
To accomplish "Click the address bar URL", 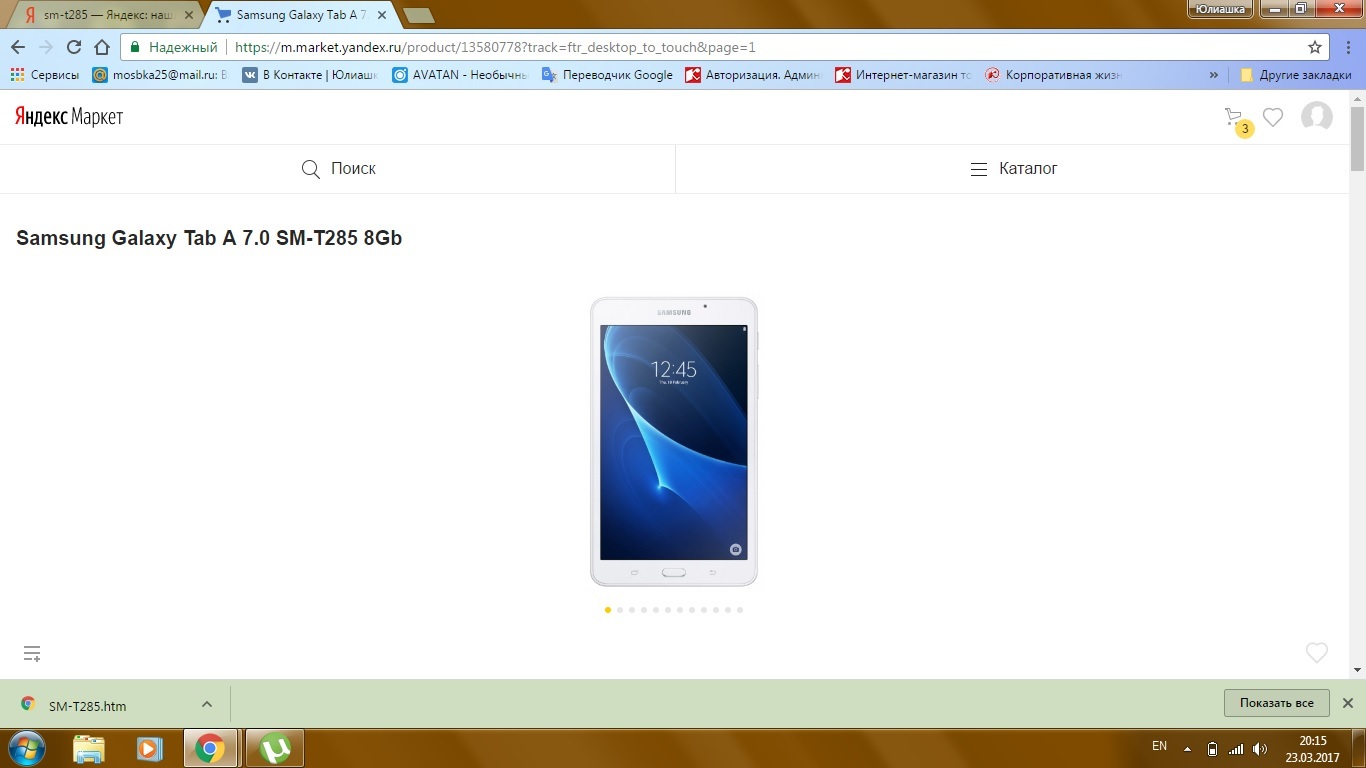I will point(495,47).
